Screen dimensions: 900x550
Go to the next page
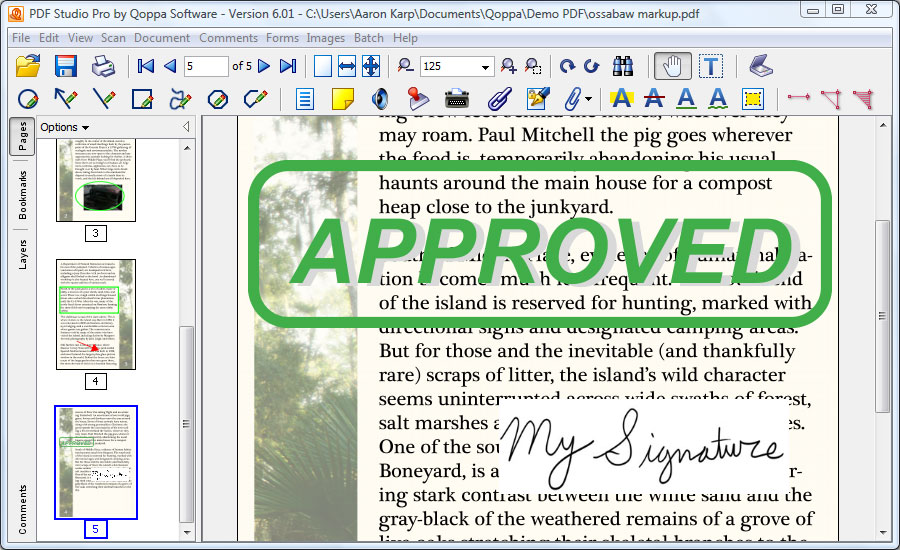click(264, 66)
